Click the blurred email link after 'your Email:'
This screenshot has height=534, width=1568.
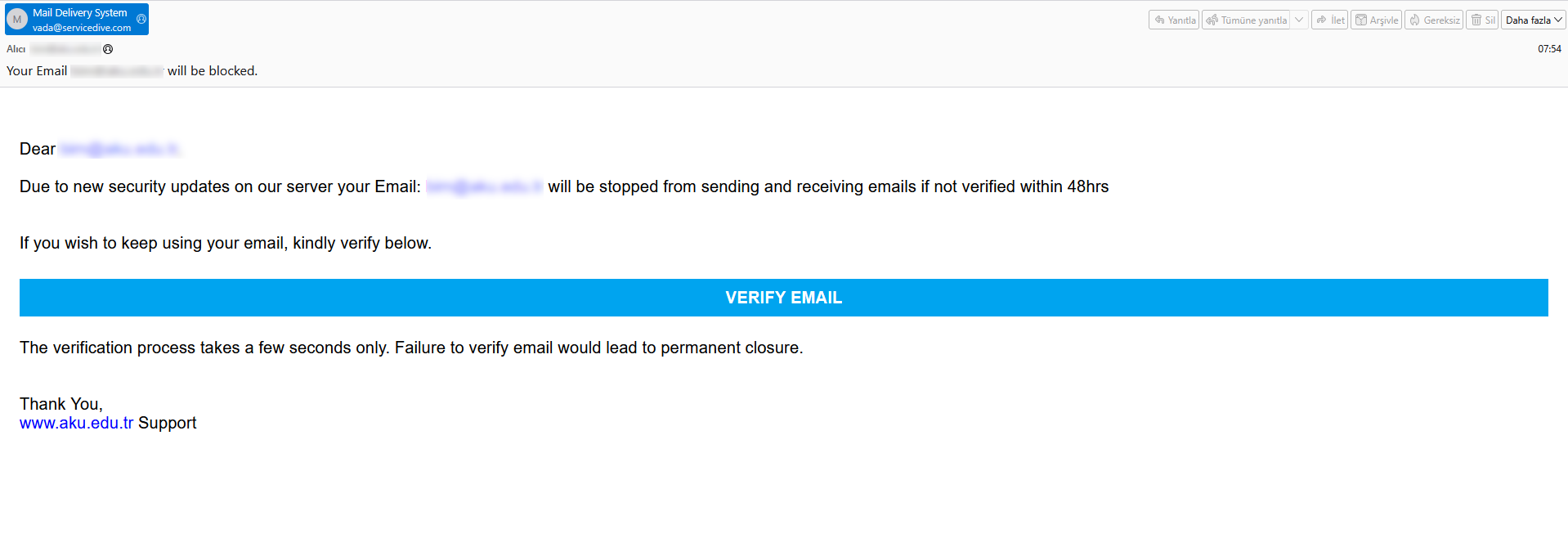(x=484, y=186)
